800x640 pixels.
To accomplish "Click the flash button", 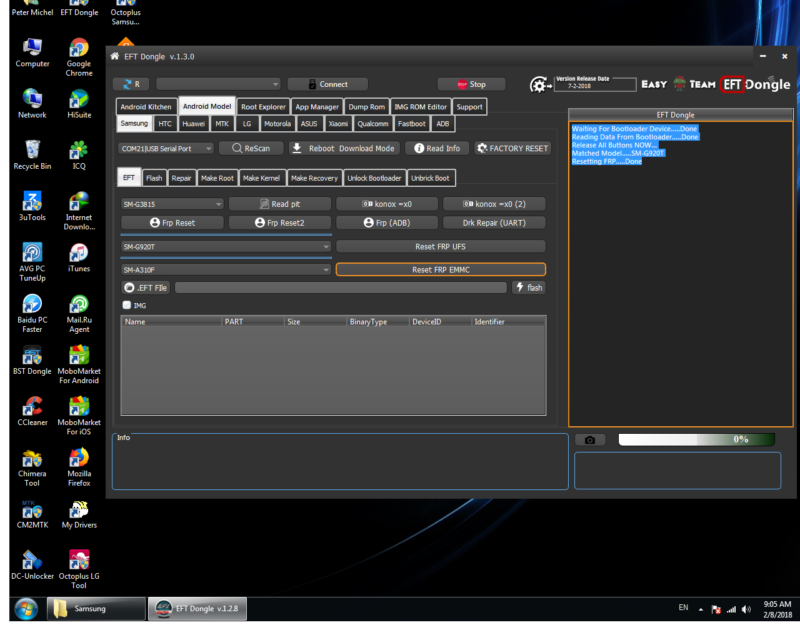I will (529, 288).
